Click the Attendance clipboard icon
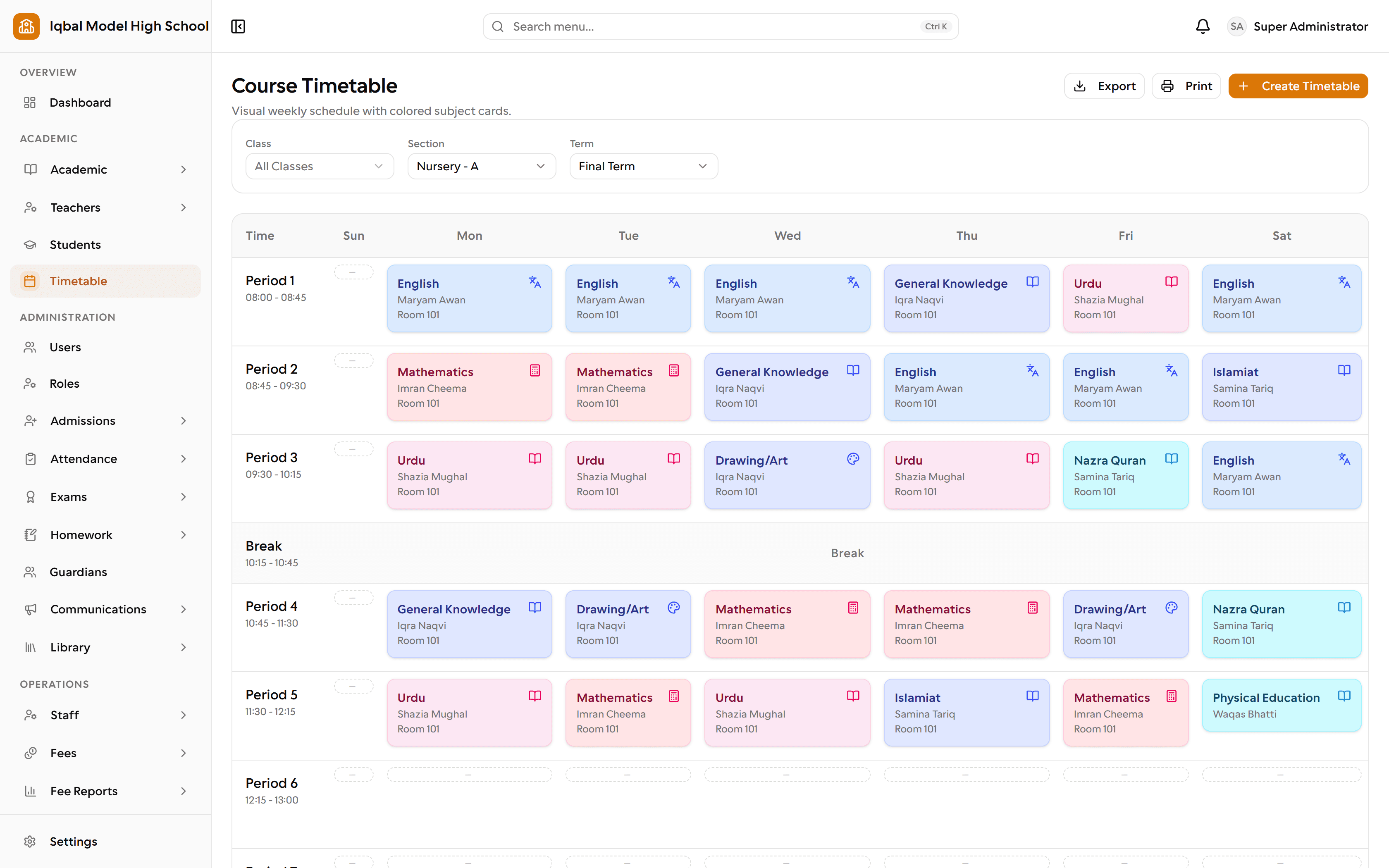The image size is (1389, 868). [31, 459]
